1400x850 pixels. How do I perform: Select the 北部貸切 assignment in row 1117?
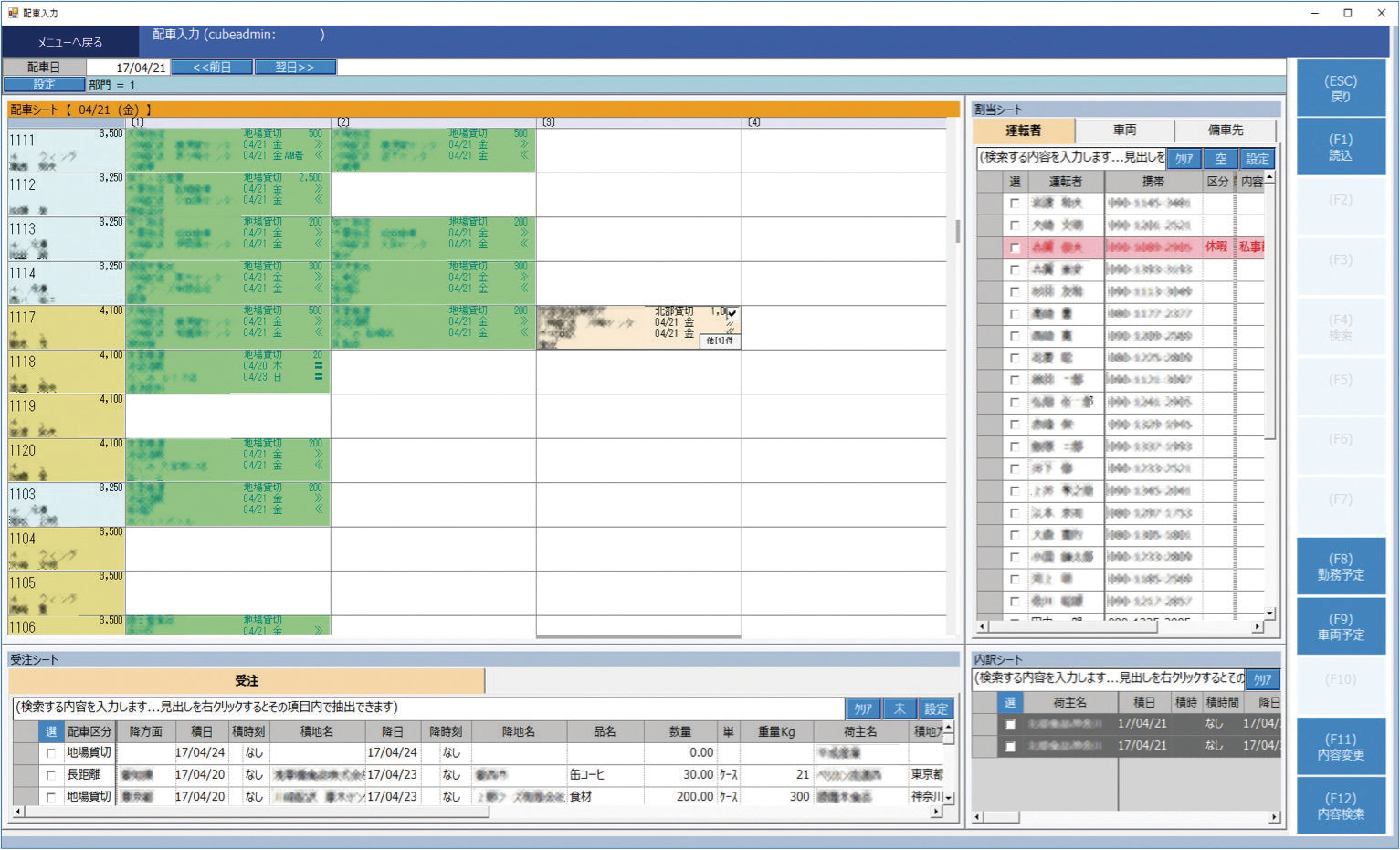click(638, 327)
